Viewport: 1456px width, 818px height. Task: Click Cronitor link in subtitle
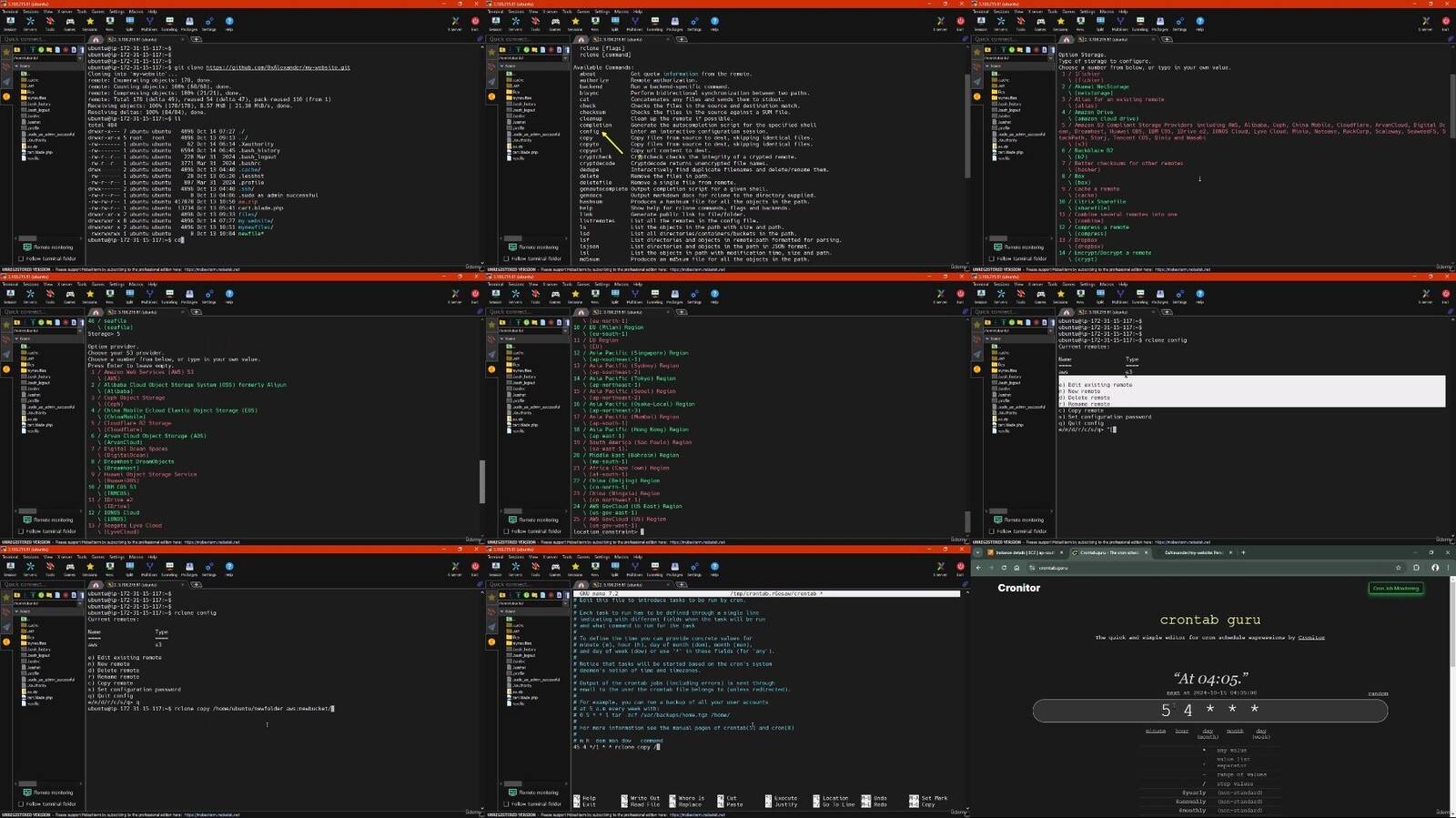pyautogui.click(x=1311, y=637)
